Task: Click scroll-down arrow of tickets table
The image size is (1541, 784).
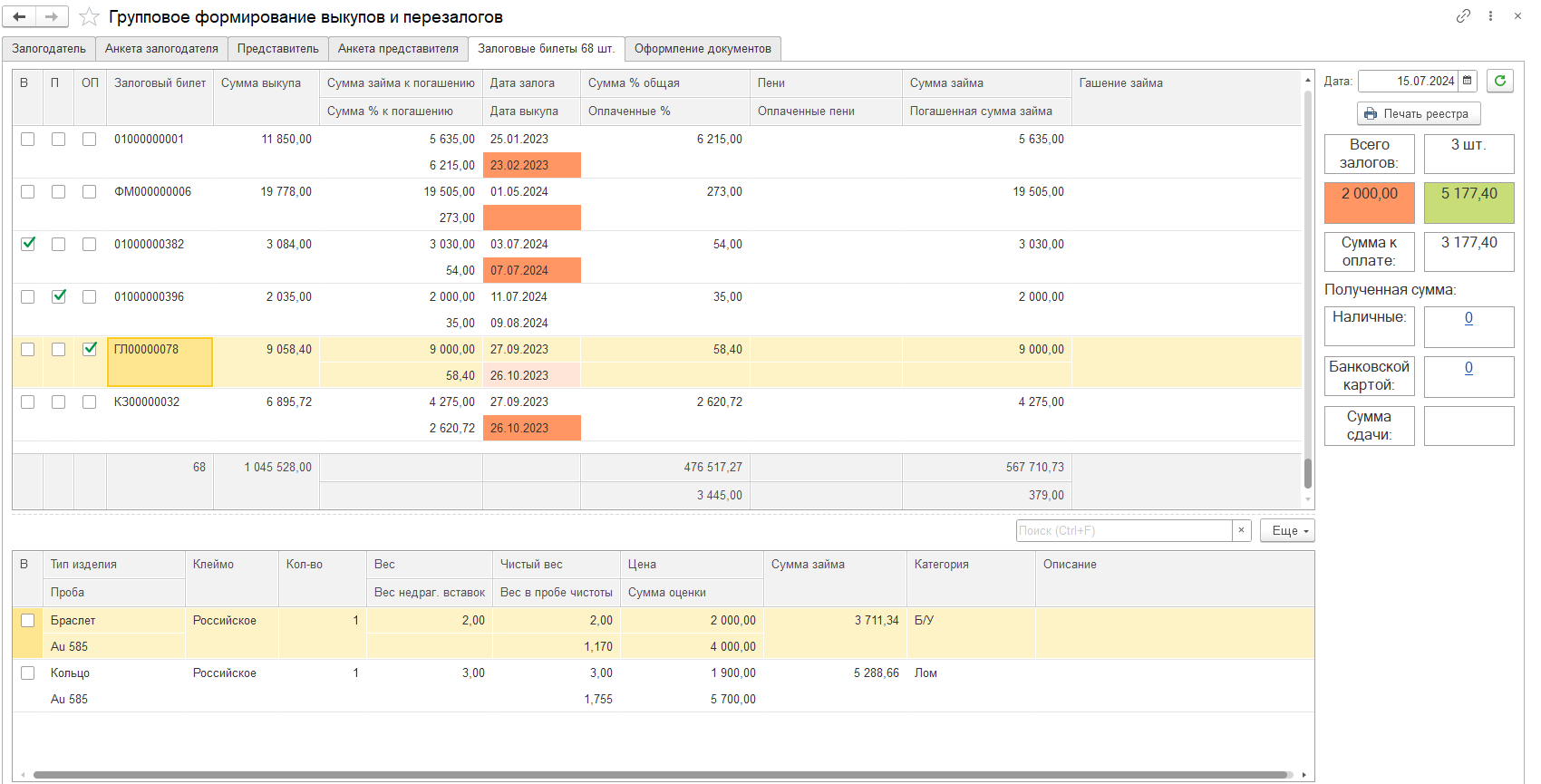Action: click(1308, 499)
